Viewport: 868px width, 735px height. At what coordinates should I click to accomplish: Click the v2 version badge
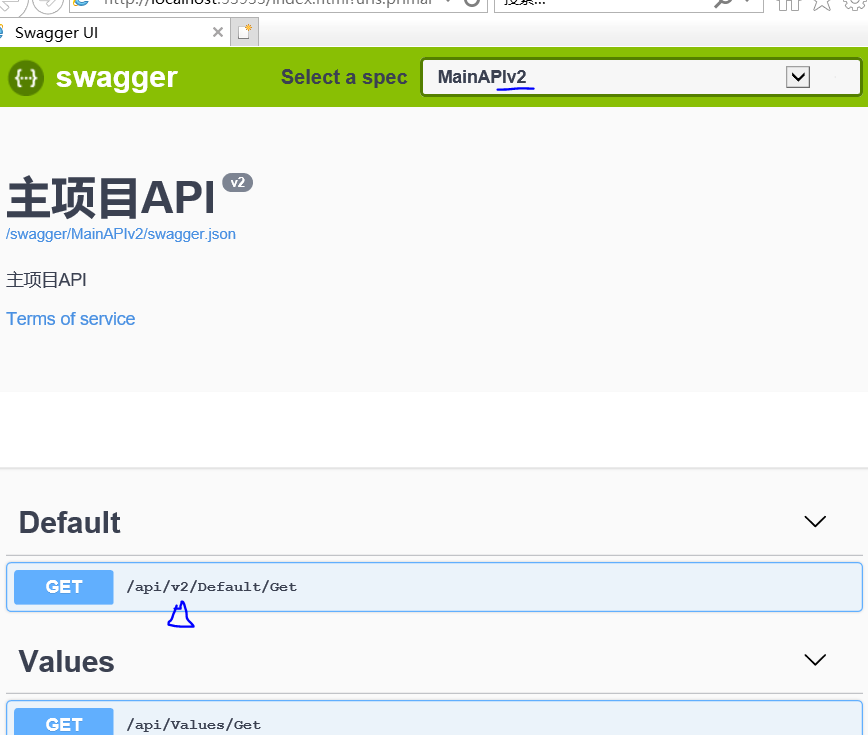[237, 183]
